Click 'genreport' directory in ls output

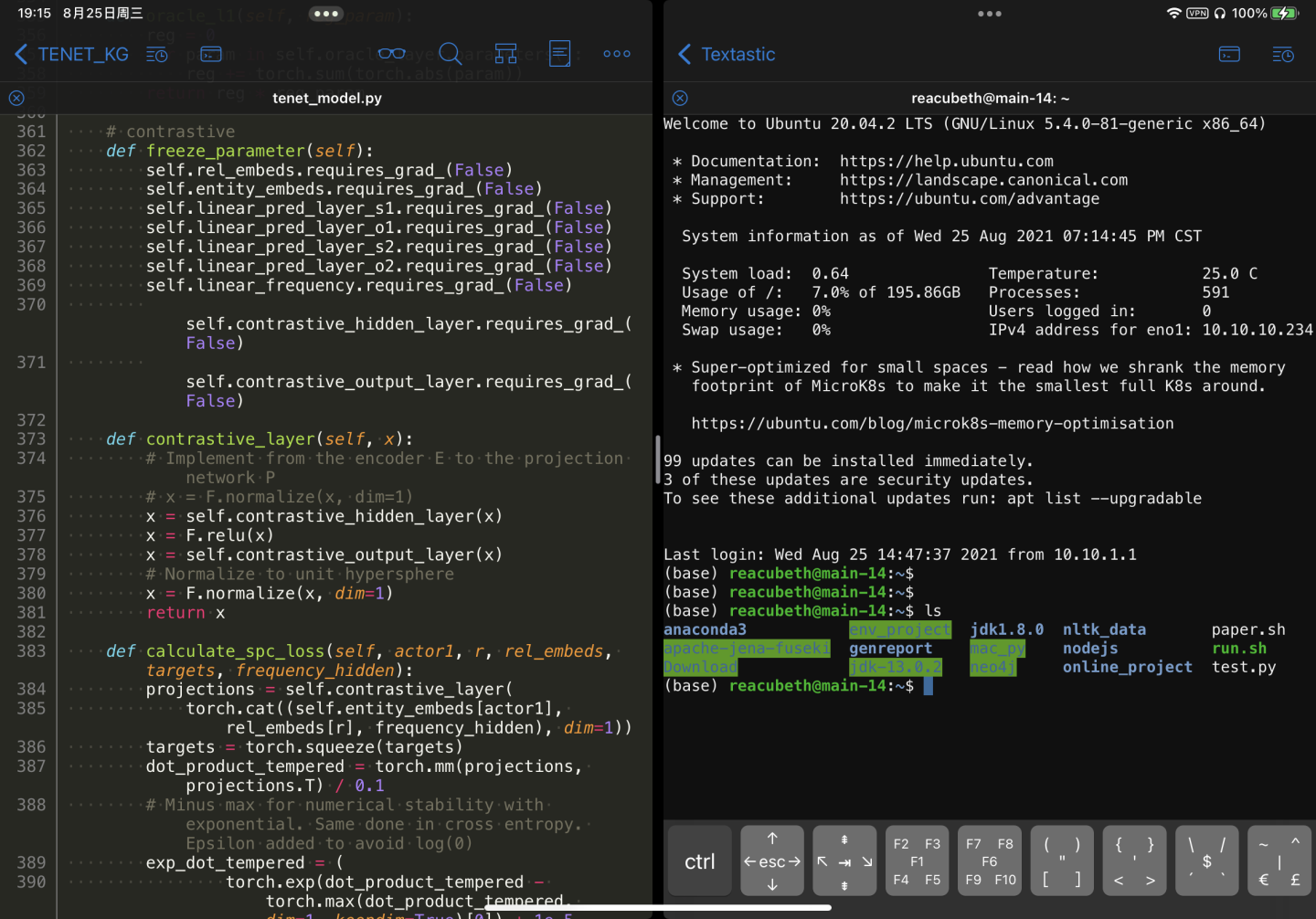pyautogui.click(x=891, y=649)
